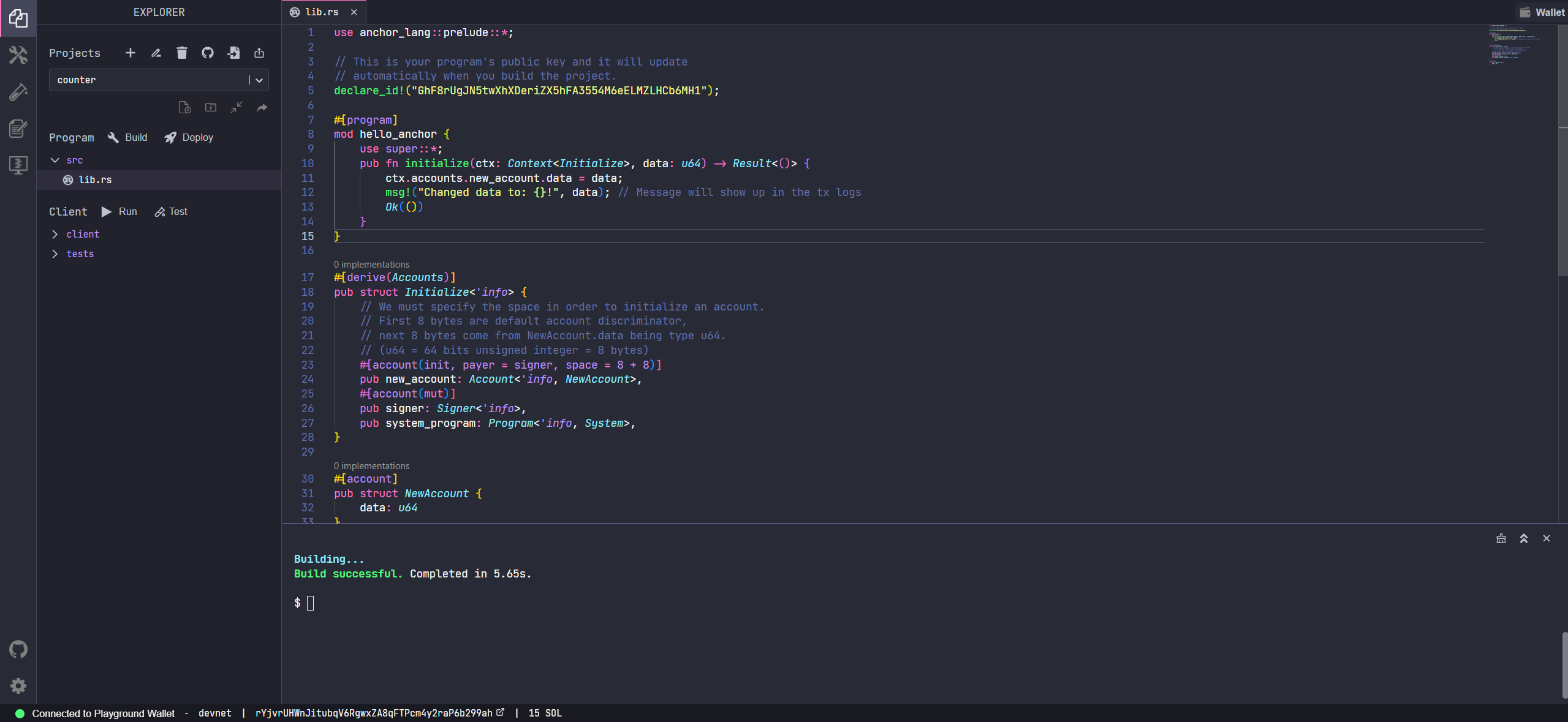This screenshot has height=722, width=1568.
Task: Click the 15 SOL balance
Action: (x=544, y=713)
